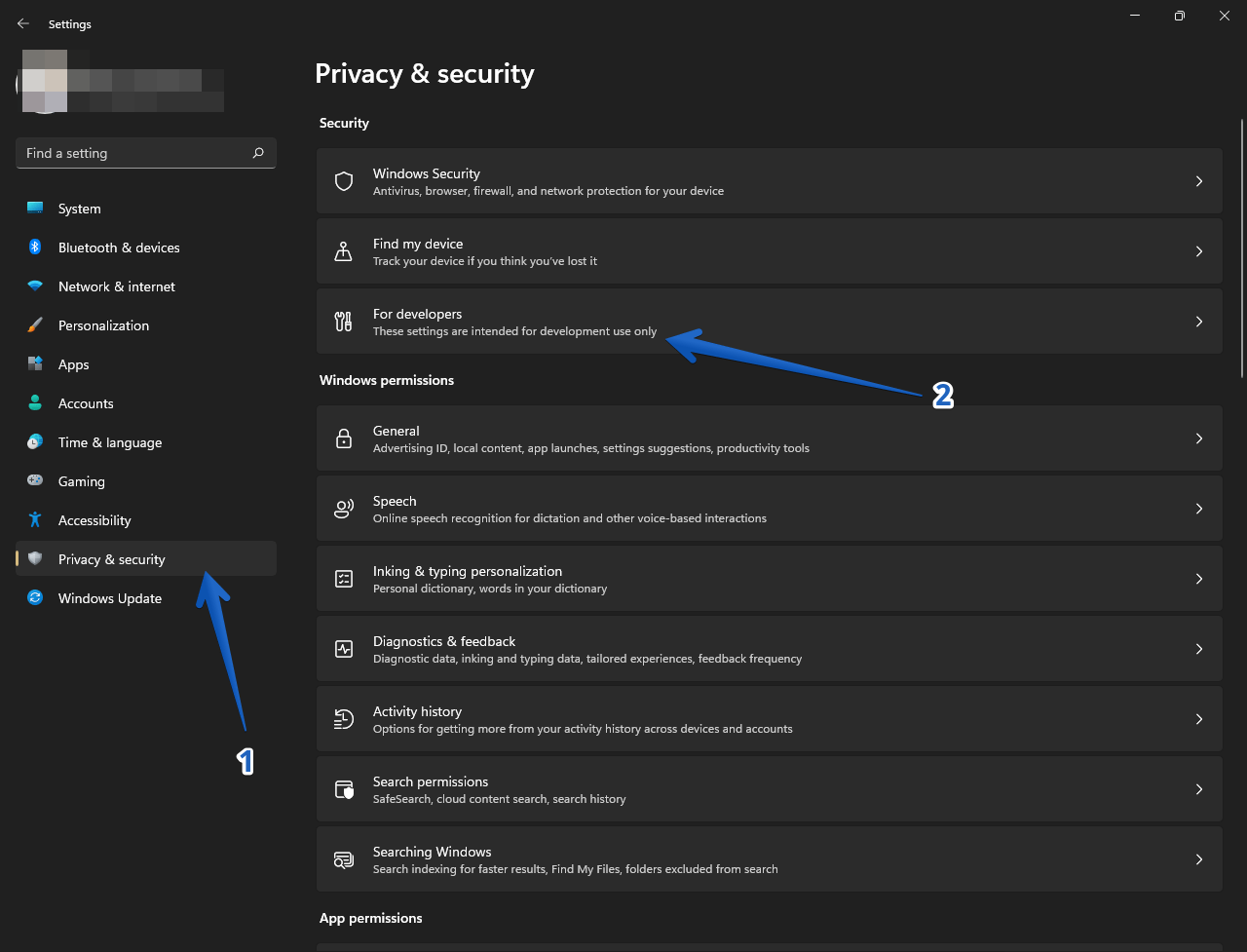Image resolution: width=1247 pixels, height=952 pixels.
Task: Click the Search permissions icon
Action: 344,789
